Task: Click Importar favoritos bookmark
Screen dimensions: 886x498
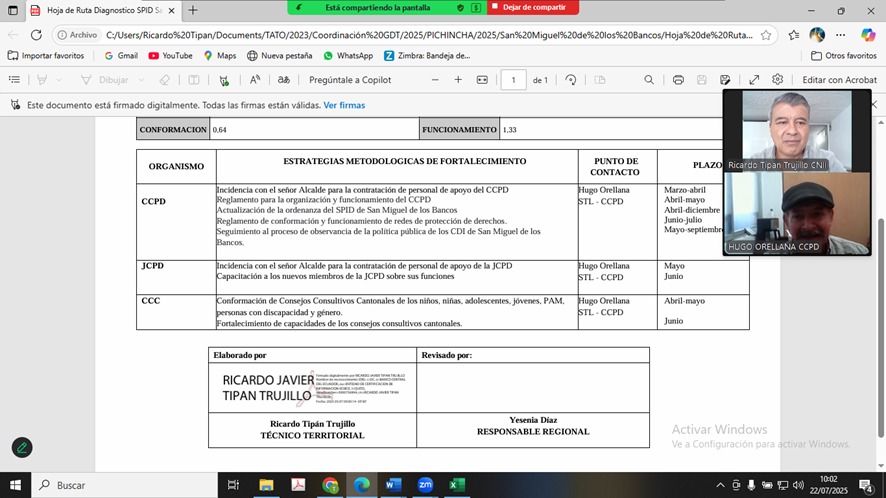Action: (46, 55)
